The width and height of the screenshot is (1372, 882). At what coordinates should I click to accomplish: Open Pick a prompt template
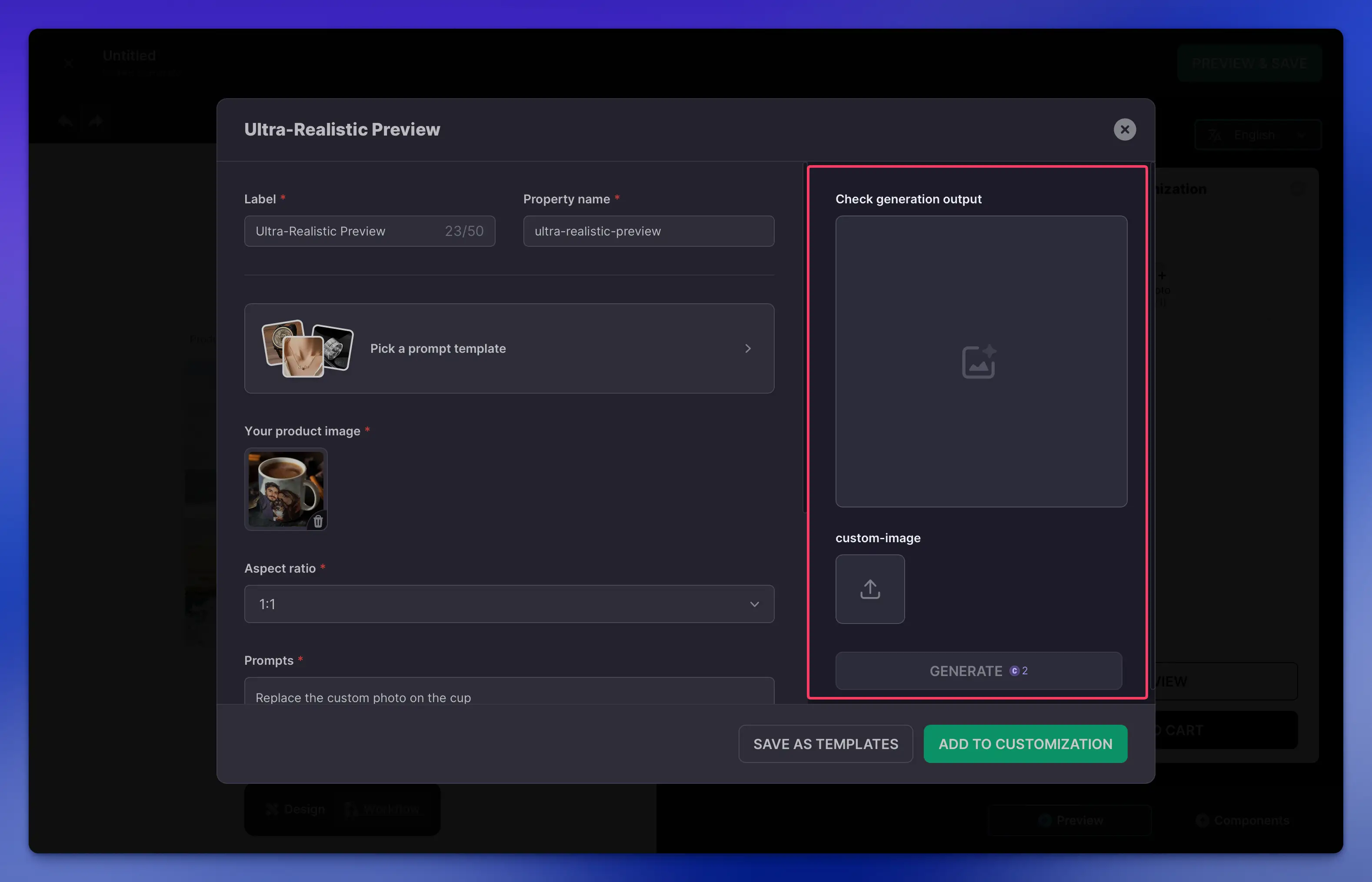click(438, 348)
